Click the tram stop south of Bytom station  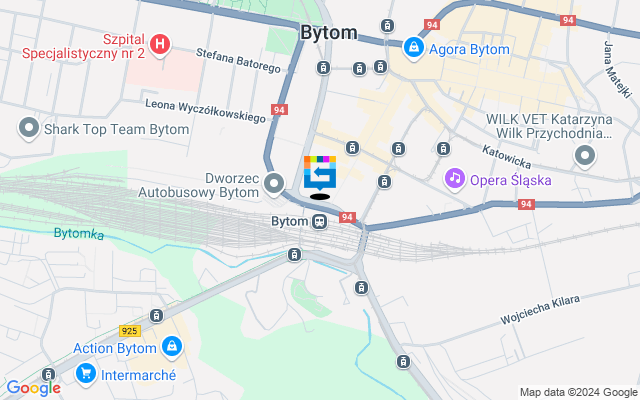[294, 254]
